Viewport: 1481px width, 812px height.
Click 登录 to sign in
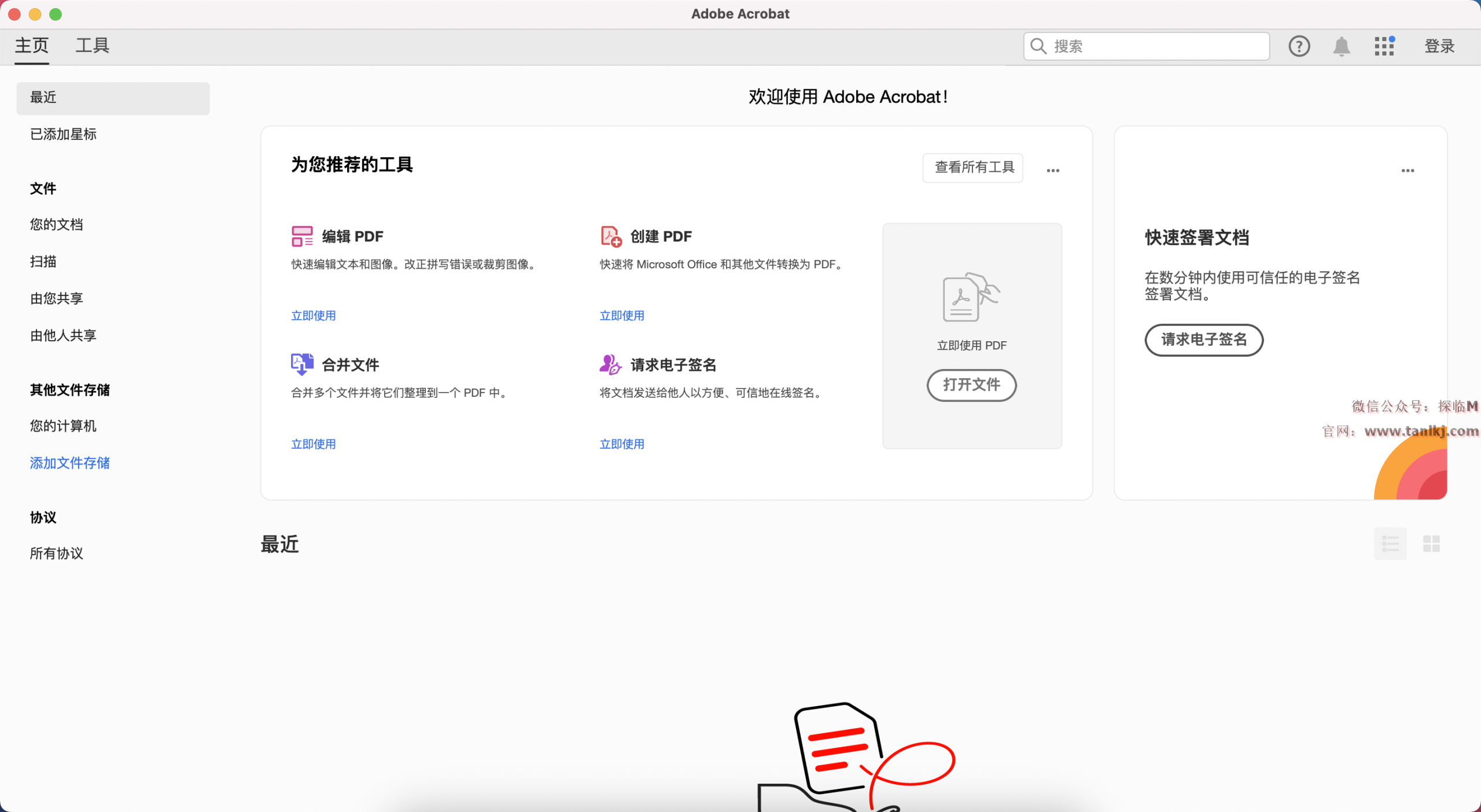(1439, 46)
